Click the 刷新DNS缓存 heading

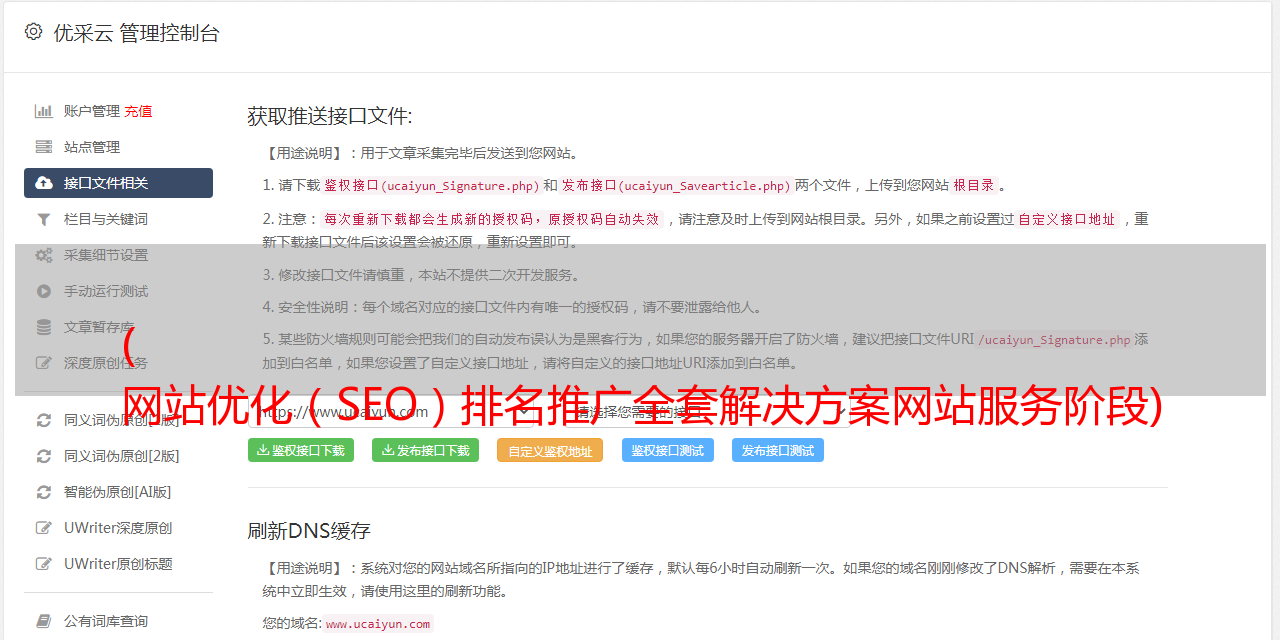pos(309,530)
